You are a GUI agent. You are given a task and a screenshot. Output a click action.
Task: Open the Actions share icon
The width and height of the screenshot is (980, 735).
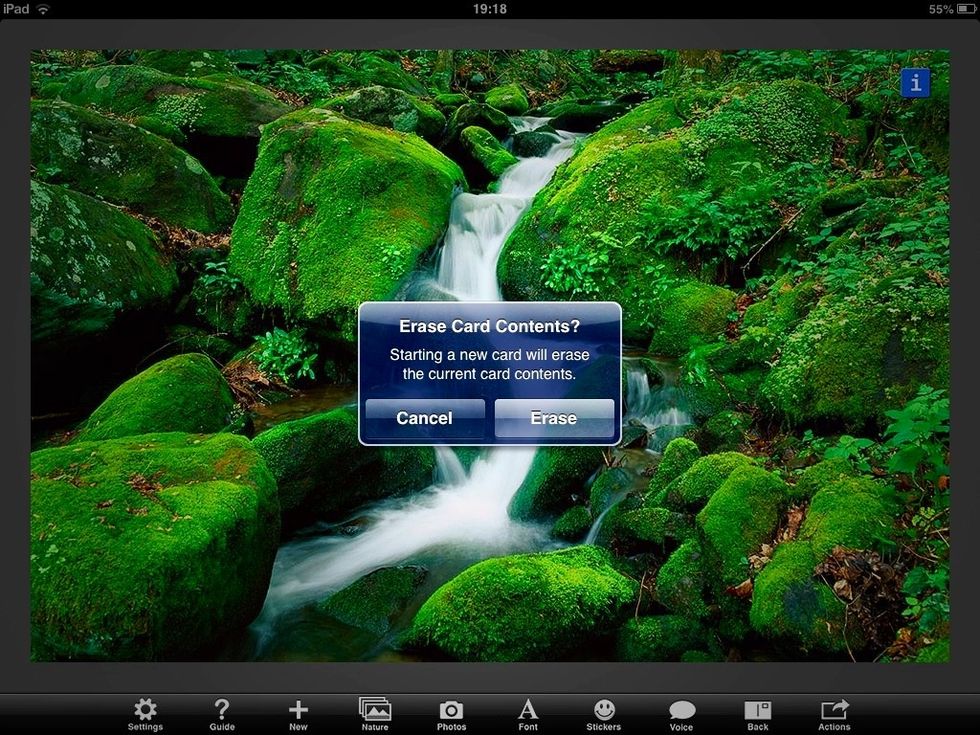(x=834, y=714)
